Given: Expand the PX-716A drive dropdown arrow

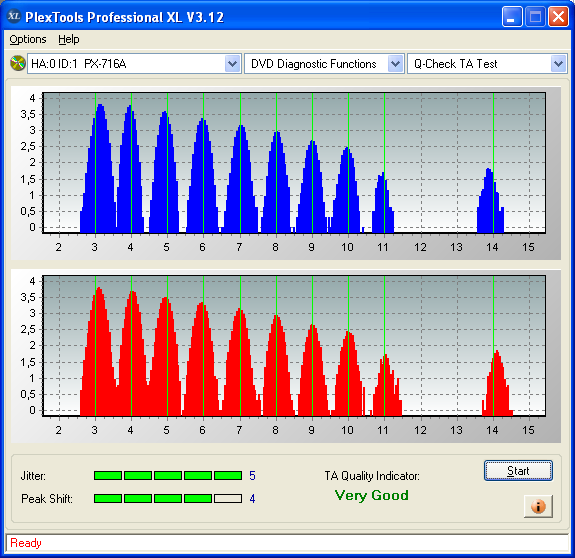Looking at the screenshot, I should [232, 63].
